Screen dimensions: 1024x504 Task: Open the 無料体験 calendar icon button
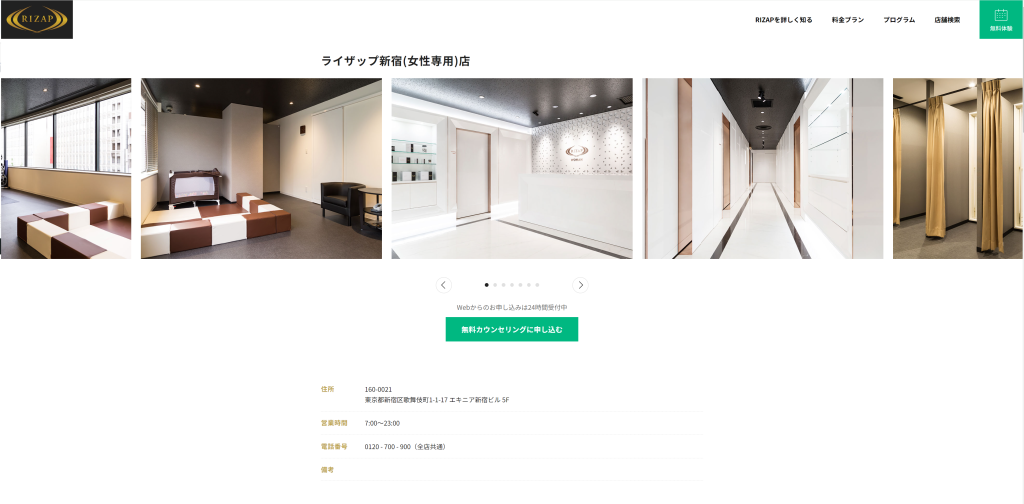[x=1000, y=20]
